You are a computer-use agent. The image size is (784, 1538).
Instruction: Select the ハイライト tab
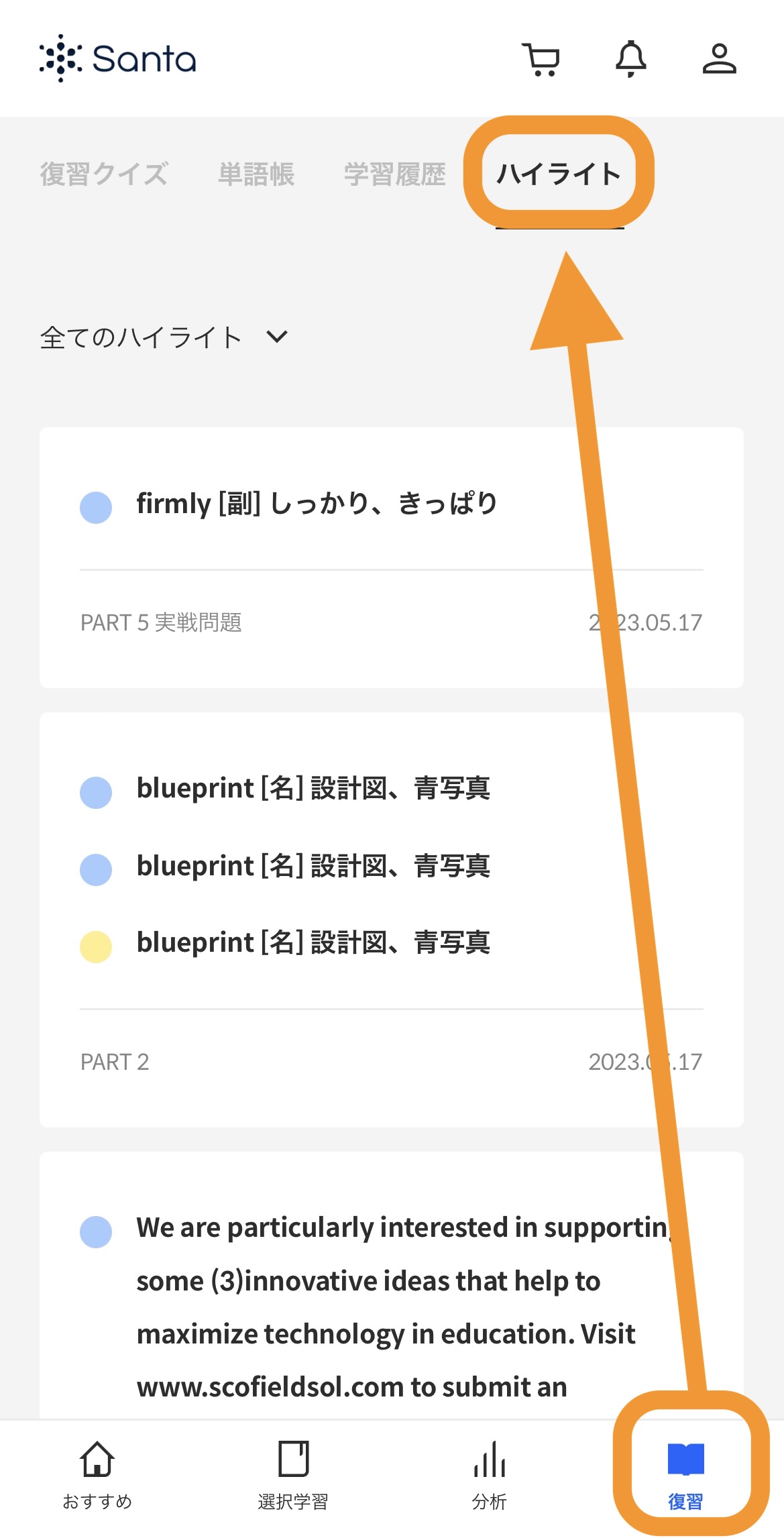coord(559,174)
